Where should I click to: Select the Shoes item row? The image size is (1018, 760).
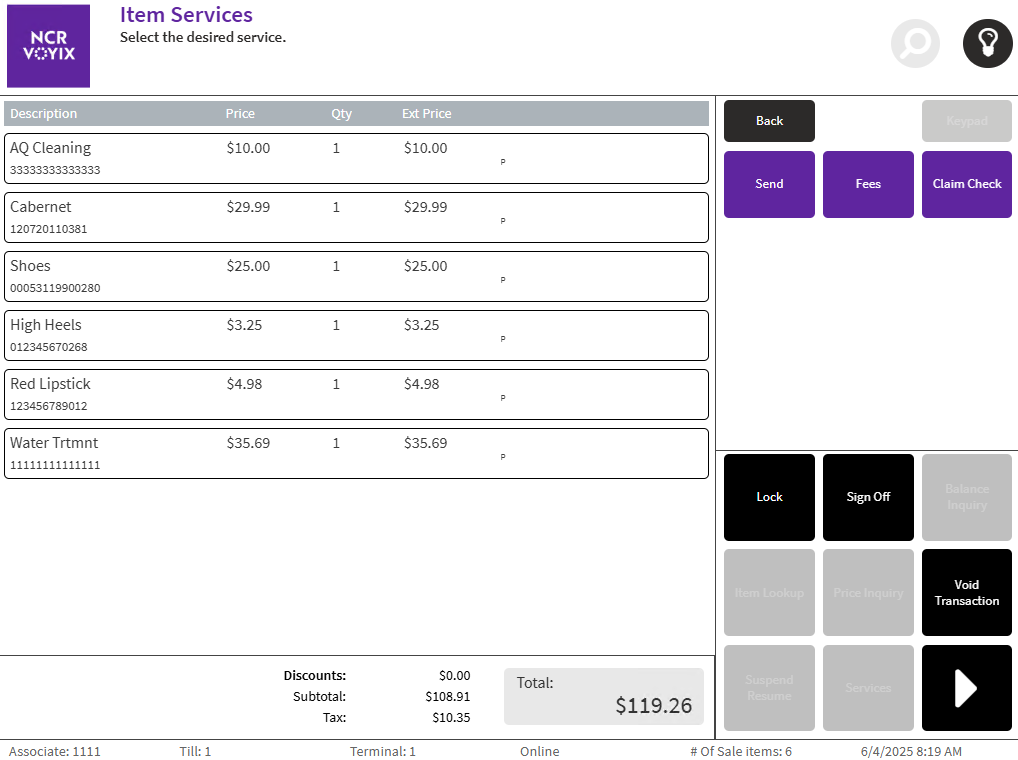pos(356,276)
